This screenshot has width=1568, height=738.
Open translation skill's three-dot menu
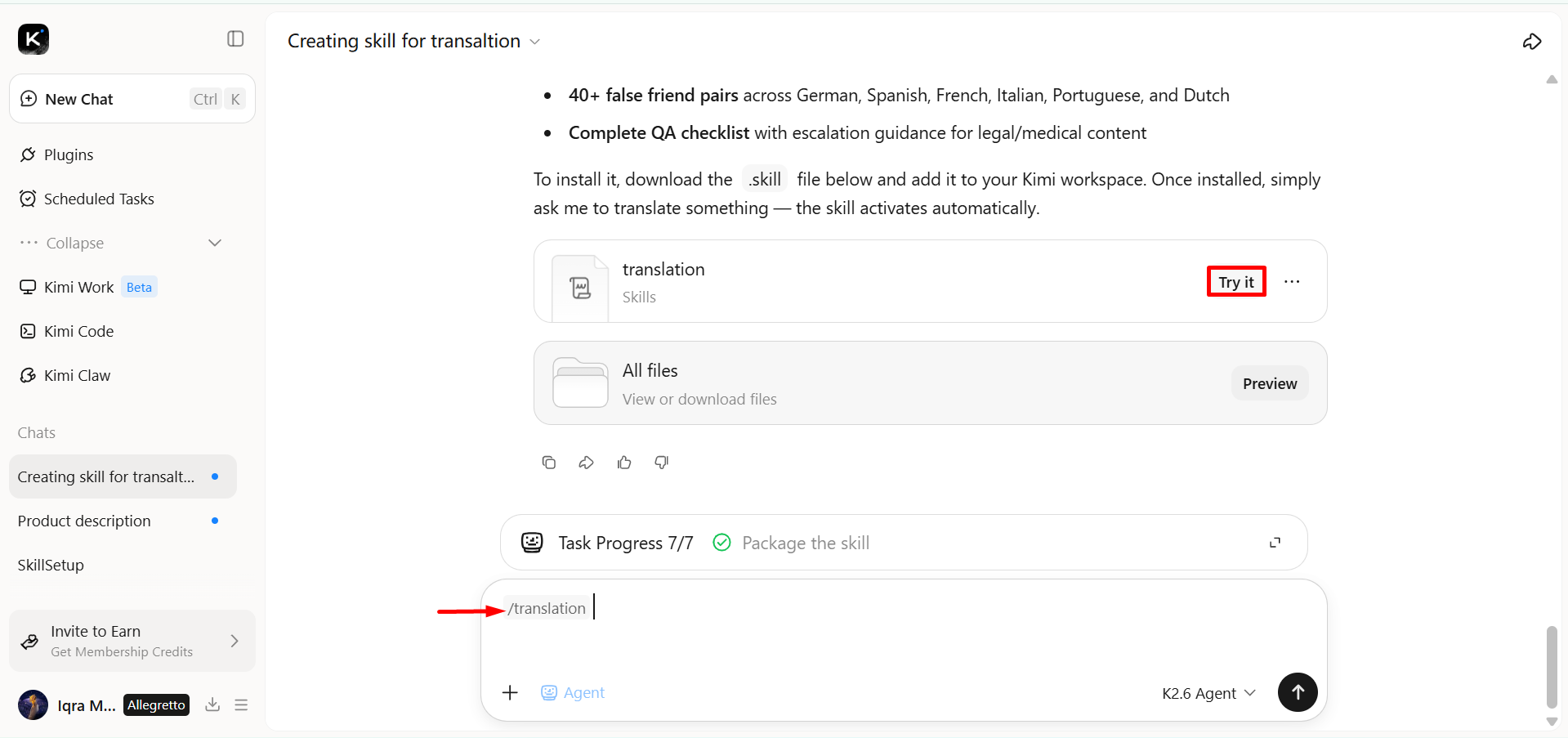[1292, 282]
